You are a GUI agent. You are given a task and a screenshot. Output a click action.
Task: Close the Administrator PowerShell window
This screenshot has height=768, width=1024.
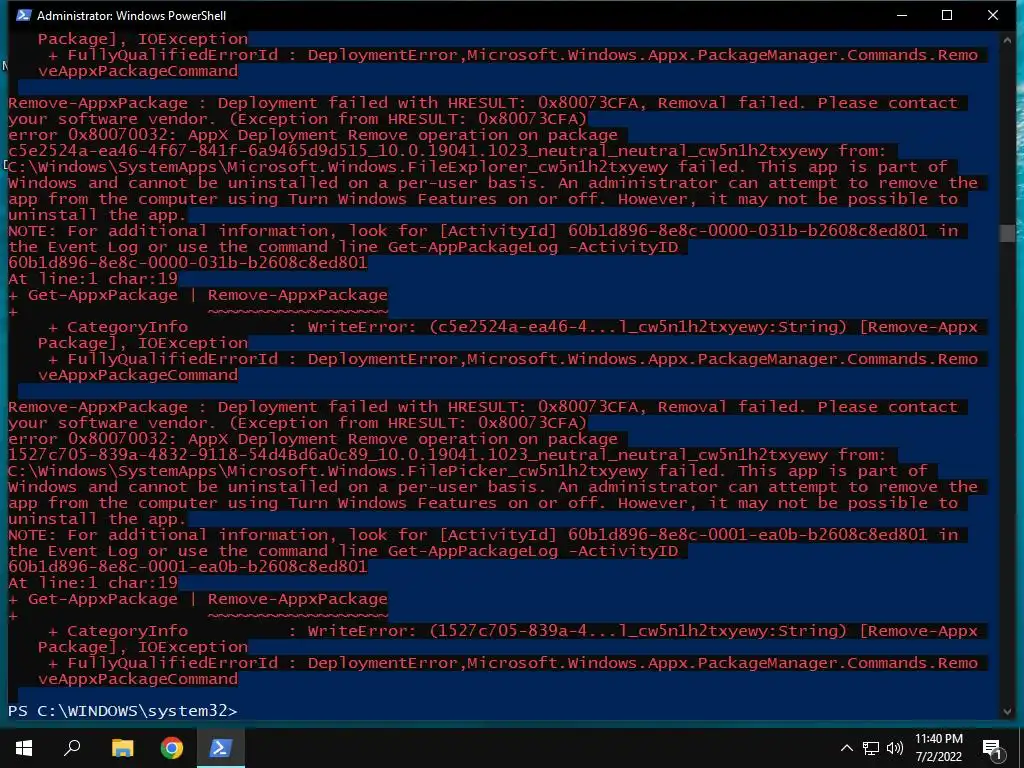[993, 15]
